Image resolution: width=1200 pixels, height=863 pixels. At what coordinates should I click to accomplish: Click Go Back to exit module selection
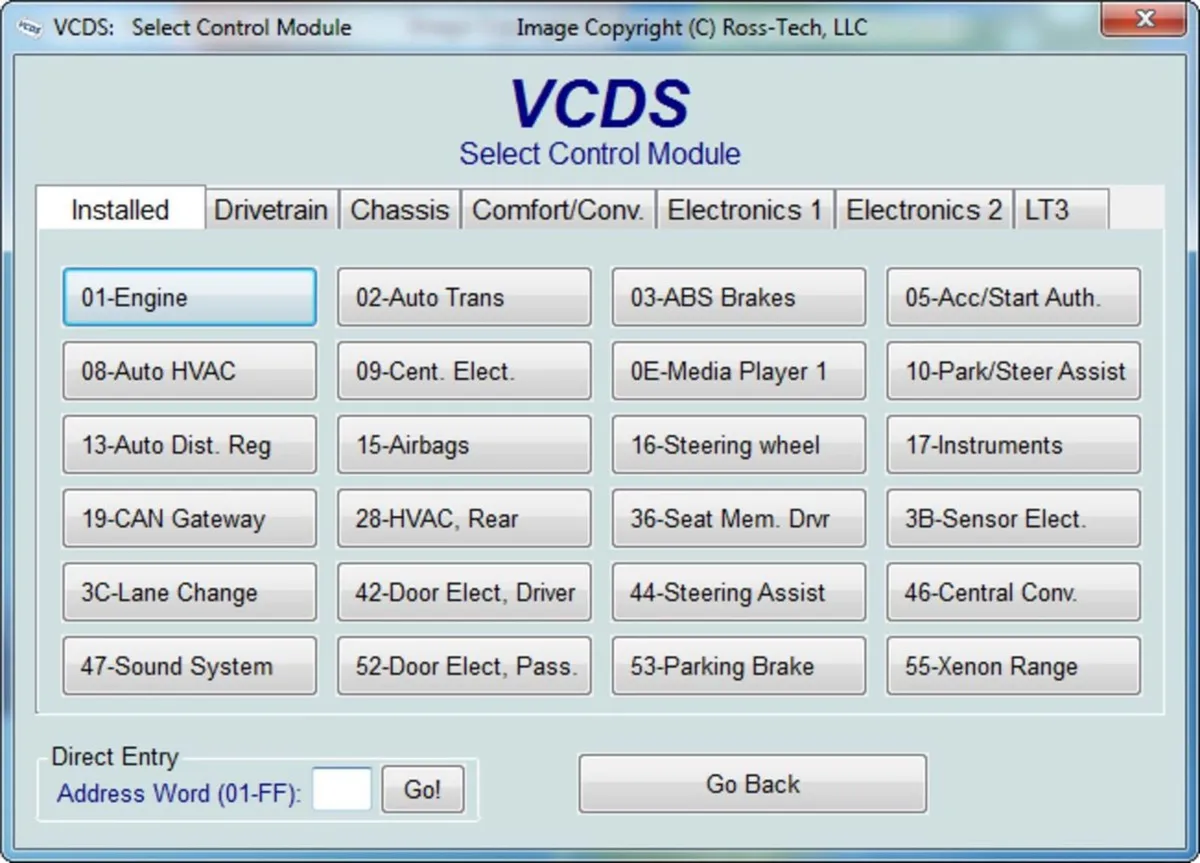point(752,784)
